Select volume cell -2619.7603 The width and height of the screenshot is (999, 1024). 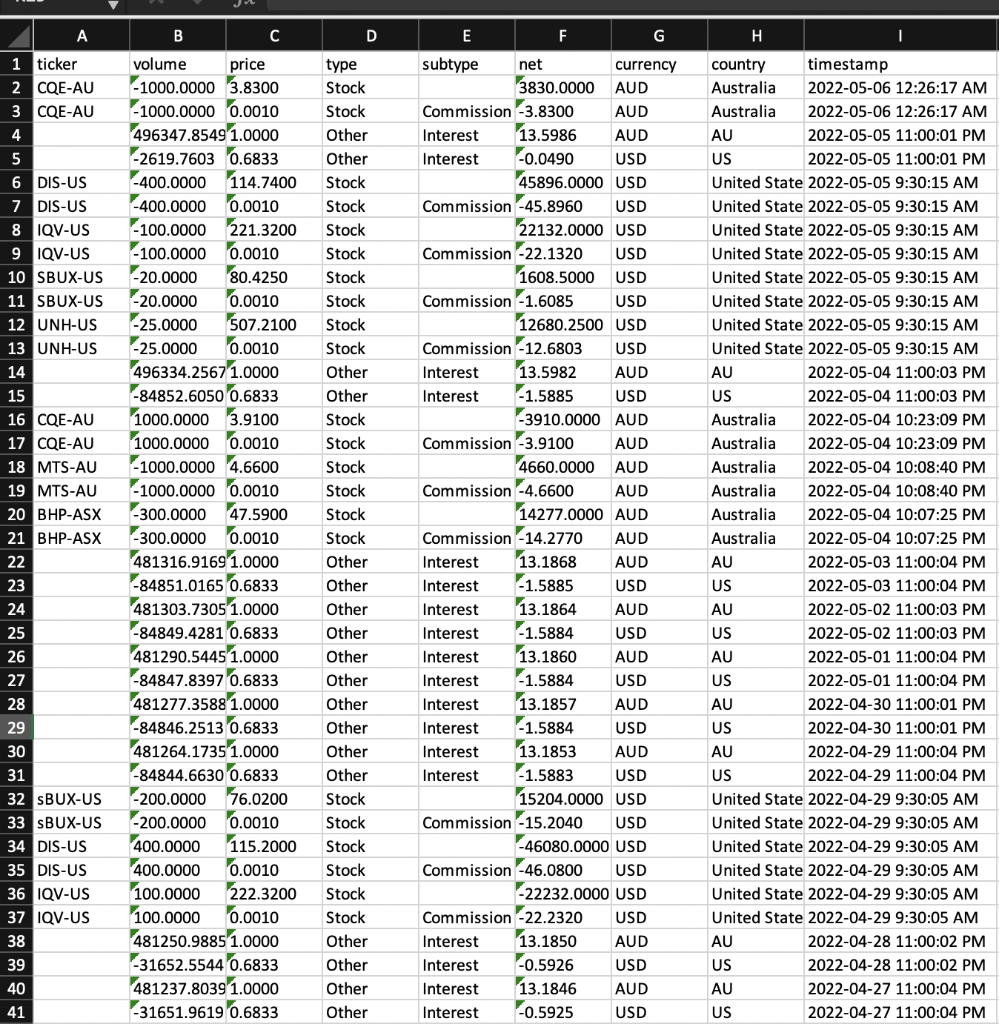[x=178, y=159]
